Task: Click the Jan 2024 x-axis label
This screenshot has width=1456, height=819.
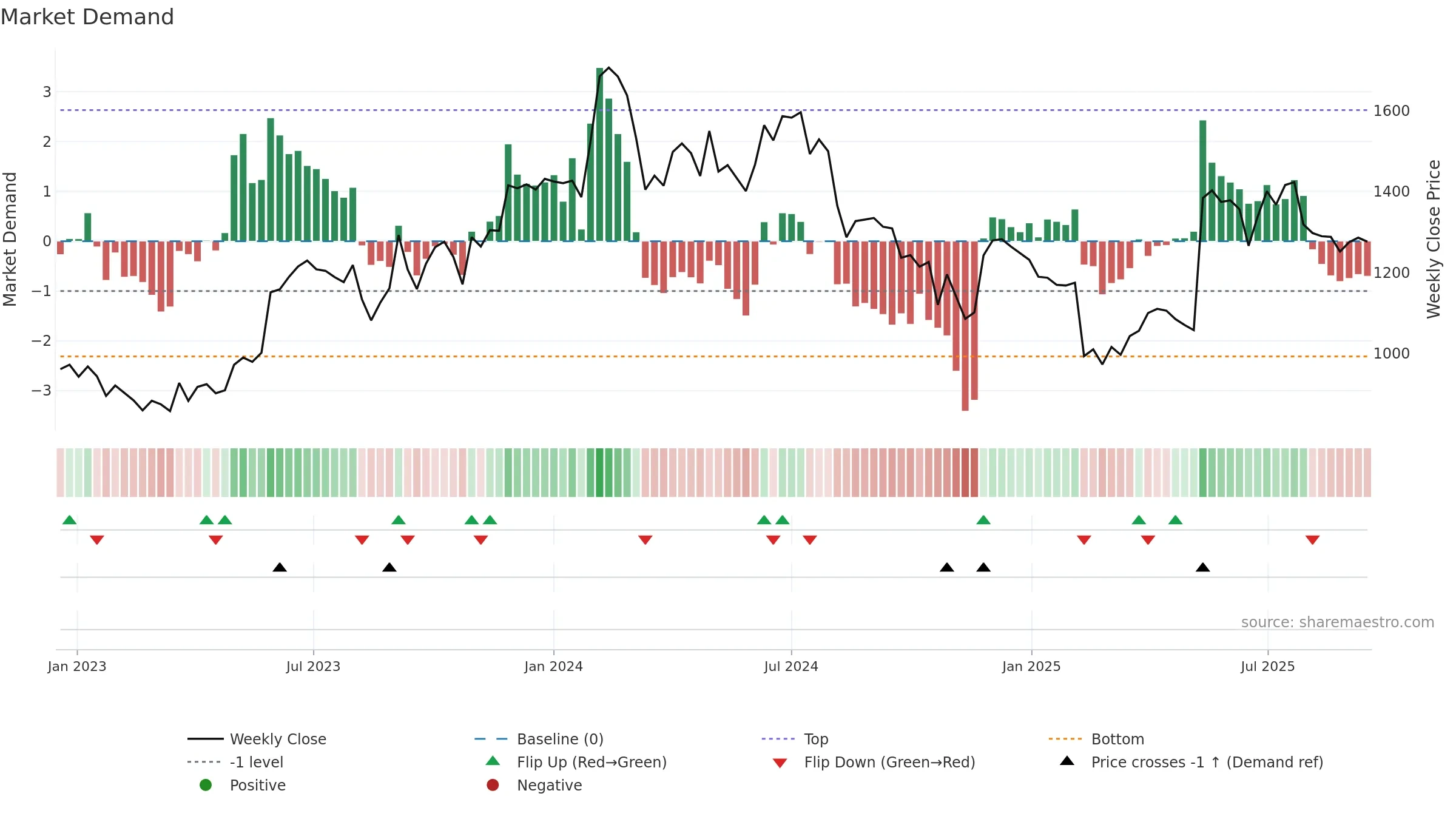Action: [x=554, y=667]
